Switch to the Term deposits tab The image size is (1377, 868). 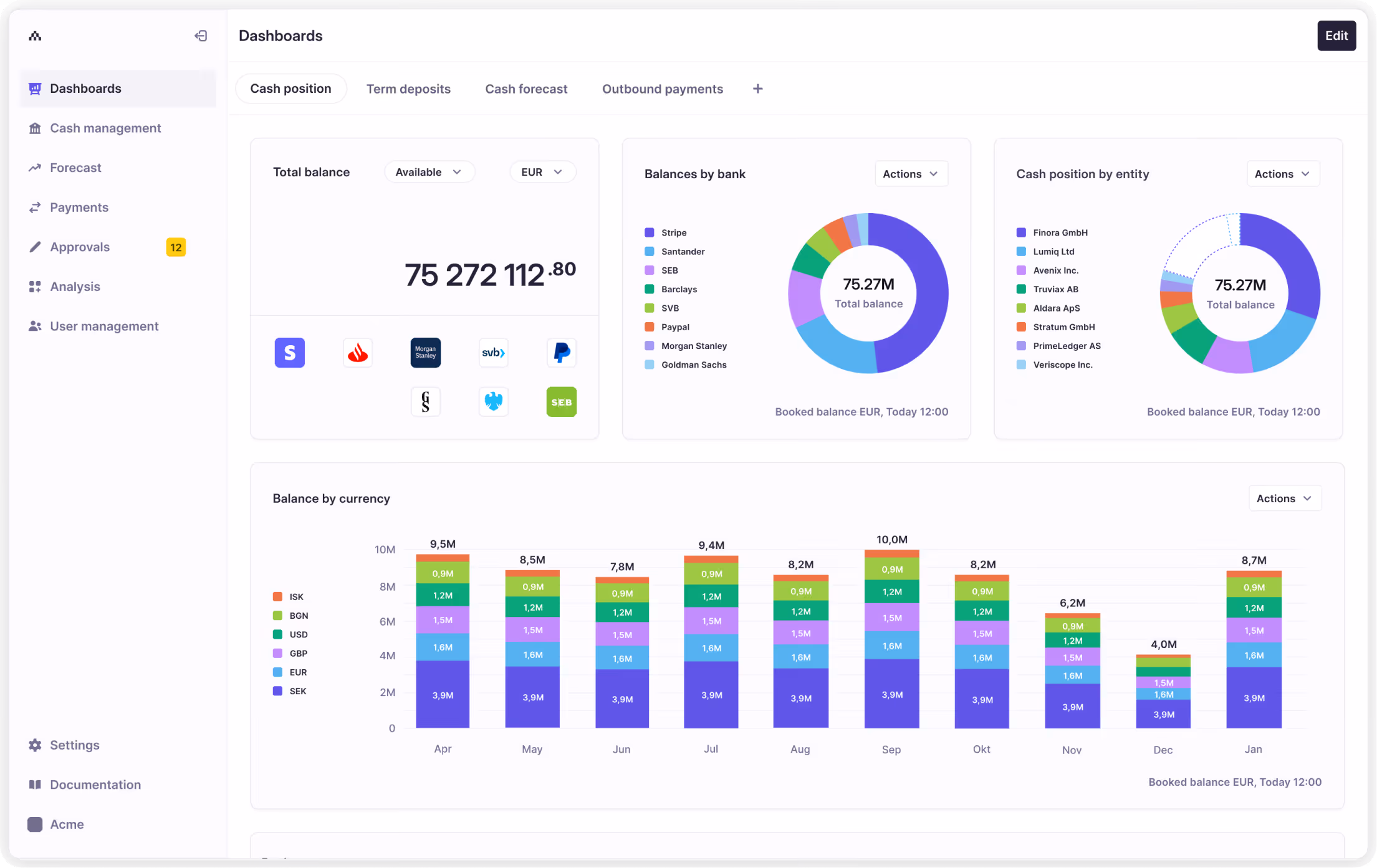(408, 88)
